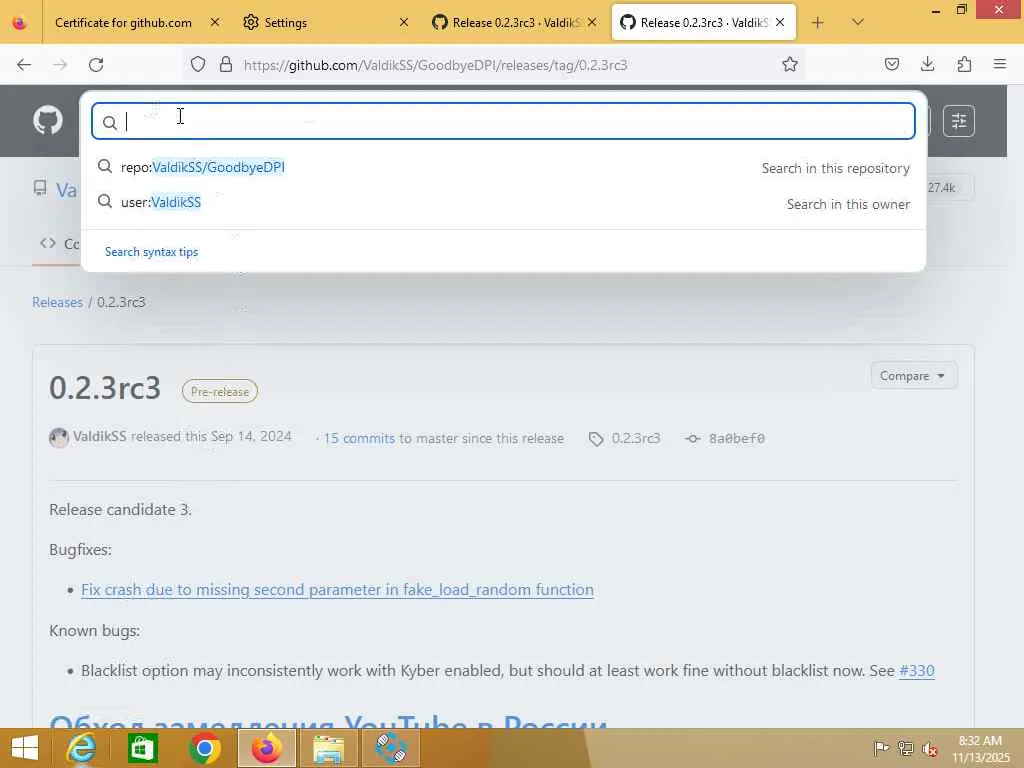
Task: Click the padlock site info icon
Action: [x=226, y=65]
